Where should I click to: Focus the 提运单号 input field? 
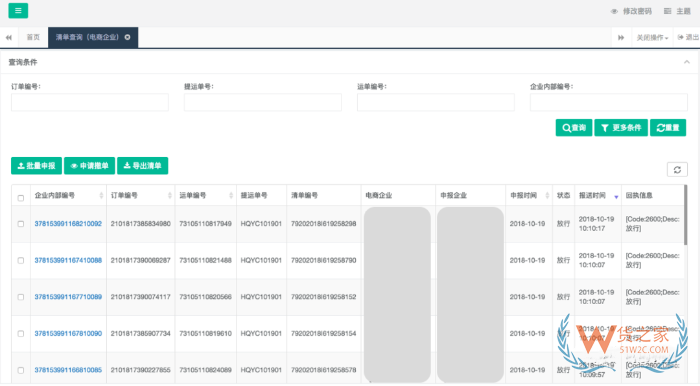pos(263,102)
